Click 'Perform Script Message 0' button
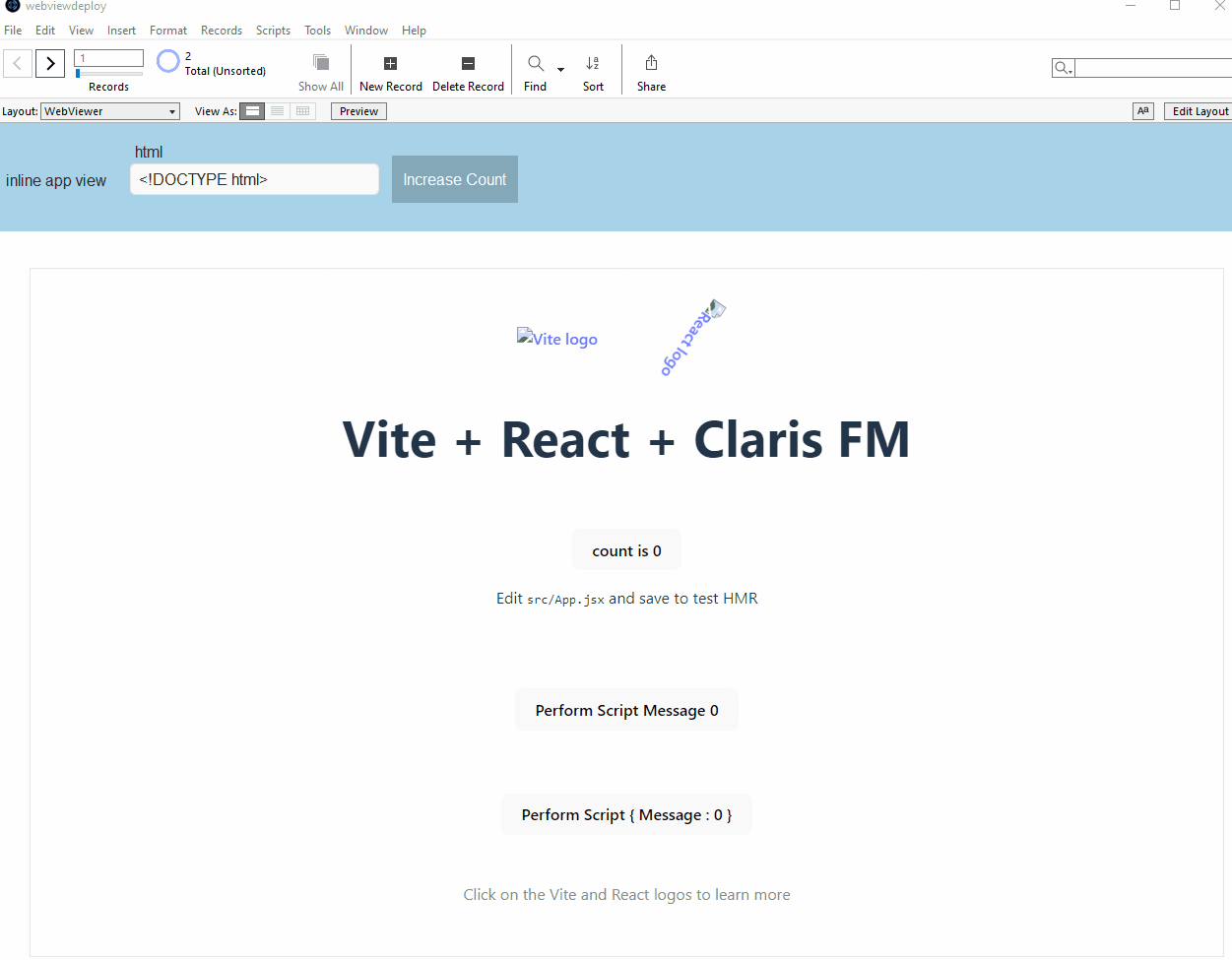The height and width of the screenshot is (960, 1232). [626, 710]
